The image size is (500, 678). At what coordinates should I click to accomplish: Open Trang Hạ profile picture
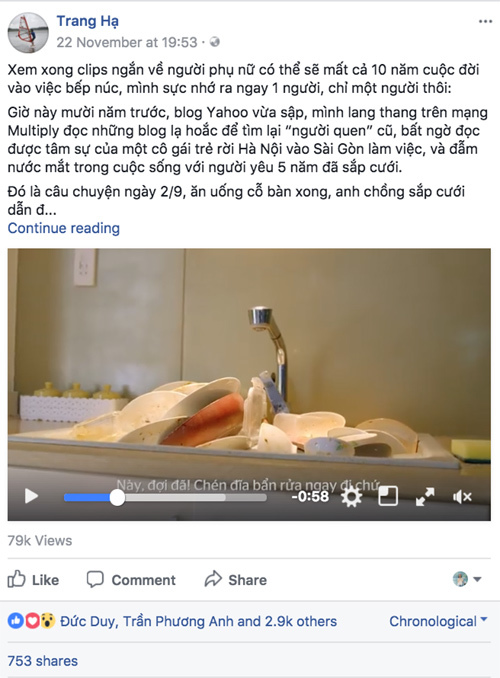point(28,32)
